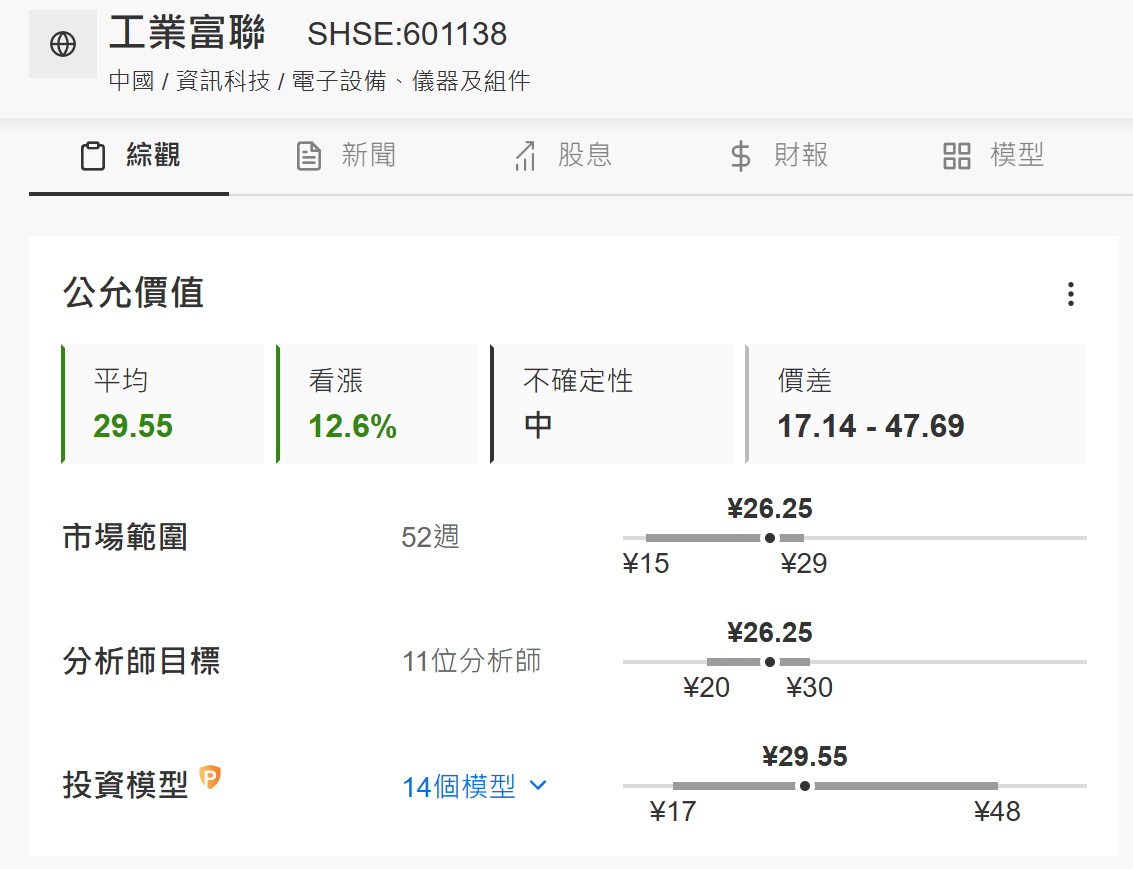This screenshot has width=1133, height=869.
Task: Select the 看漲 12.6% card
Action: click(x=377, y=404)
